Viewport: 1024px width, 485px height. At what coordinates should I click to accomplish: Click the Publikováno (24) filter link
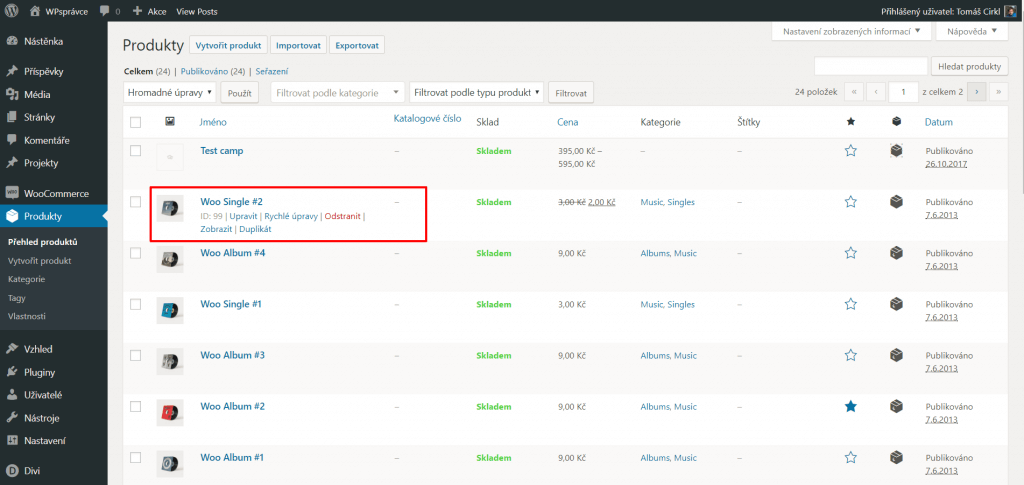213,71
